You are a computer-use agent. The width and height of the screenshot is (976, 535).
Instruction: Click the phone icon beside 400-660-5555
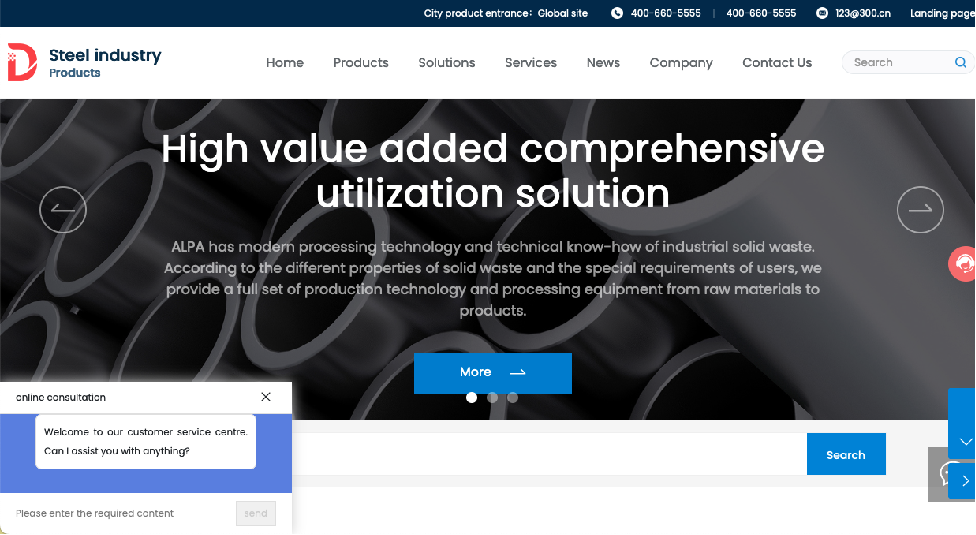click(617, 13)
